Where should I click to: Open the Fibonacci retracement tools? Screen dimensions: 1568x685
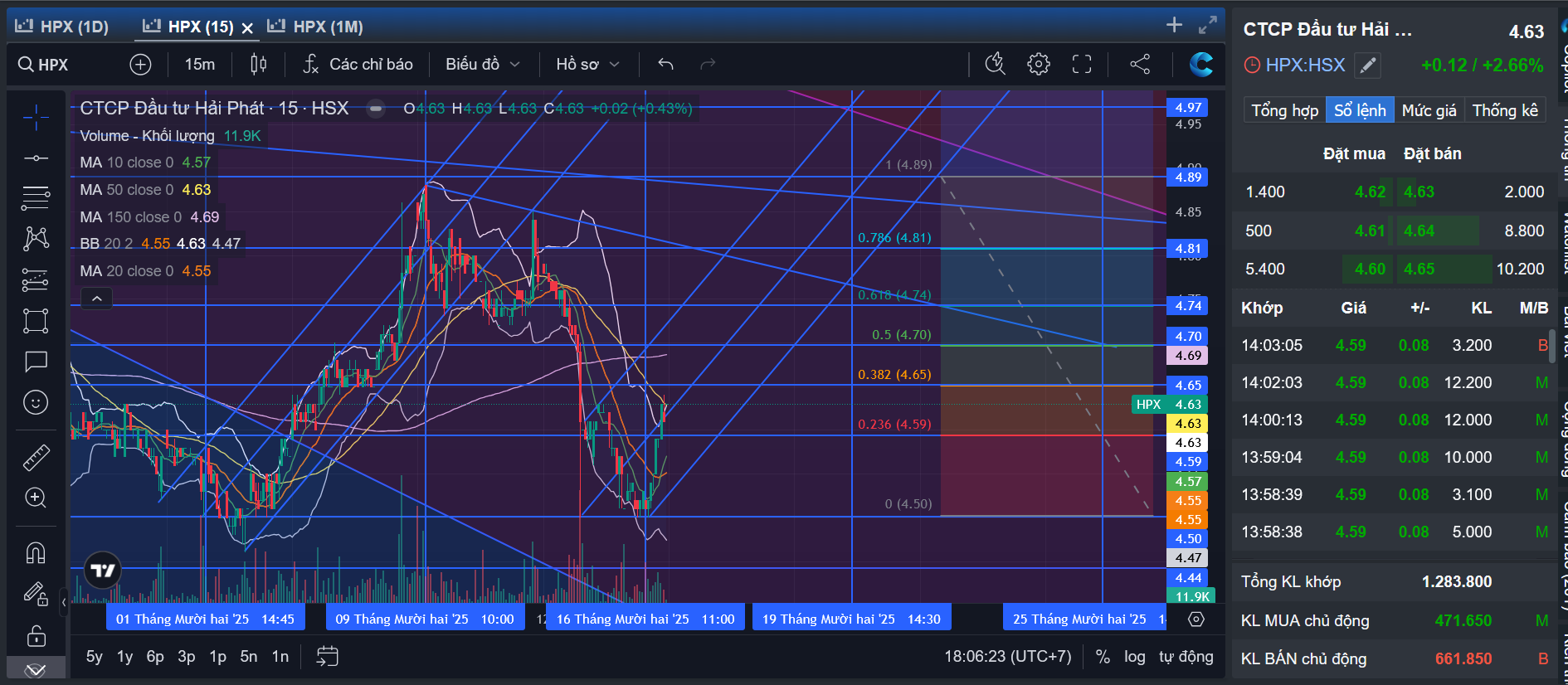click(x=36, y=198)
